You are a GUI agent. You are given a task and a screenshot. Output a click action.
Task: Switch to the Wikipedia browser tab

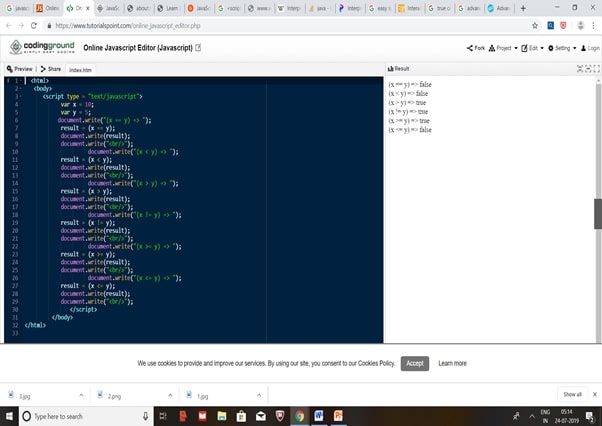pos(290,8)
